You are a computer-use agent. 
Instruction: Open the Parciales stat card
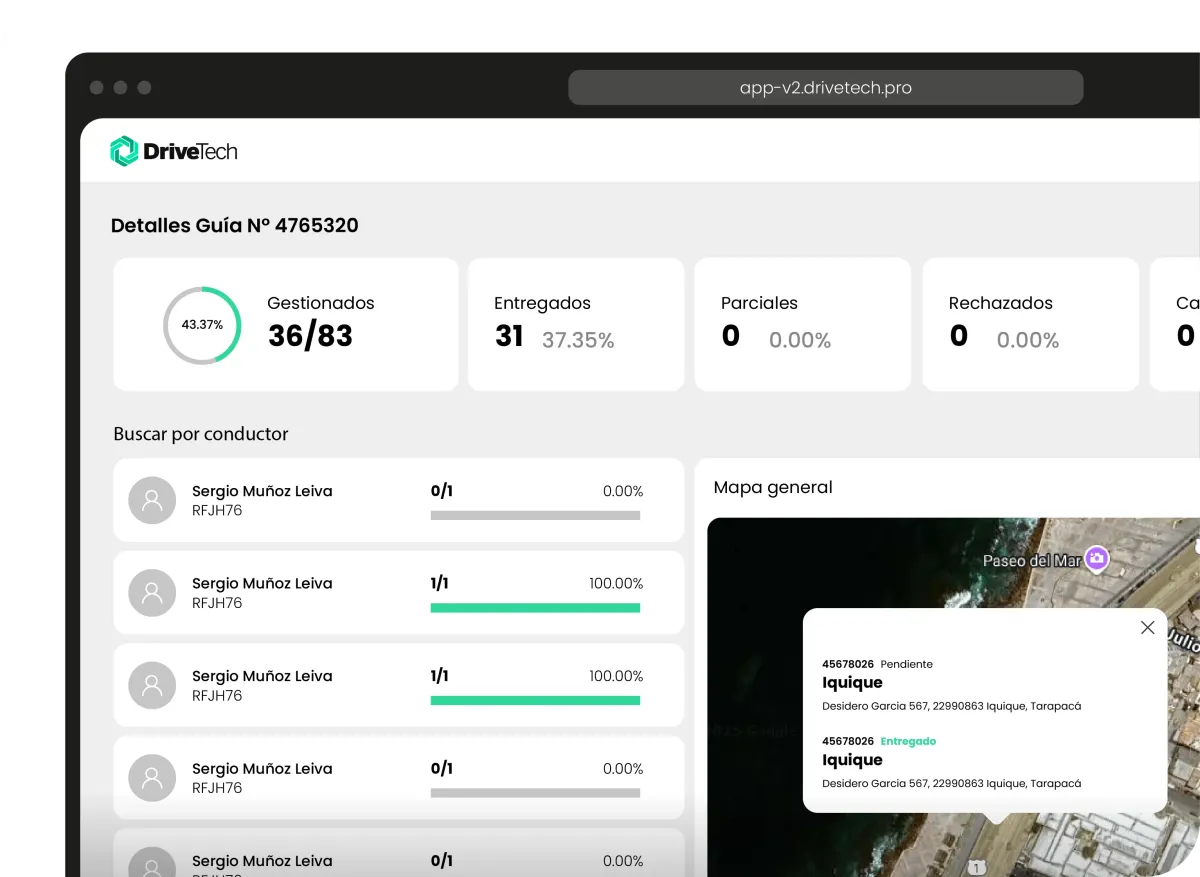tap(802, 324)
